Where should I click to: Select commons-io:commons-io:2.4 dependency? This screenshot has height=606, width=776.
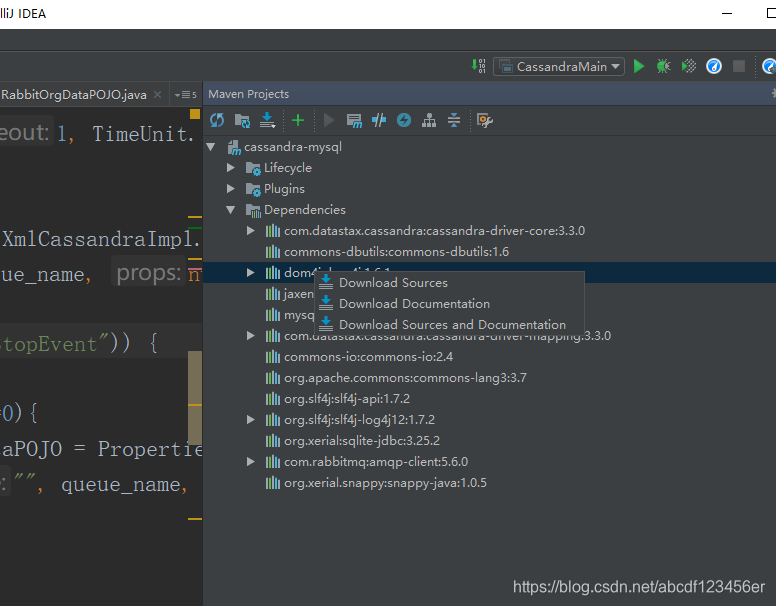coord(489,357)
